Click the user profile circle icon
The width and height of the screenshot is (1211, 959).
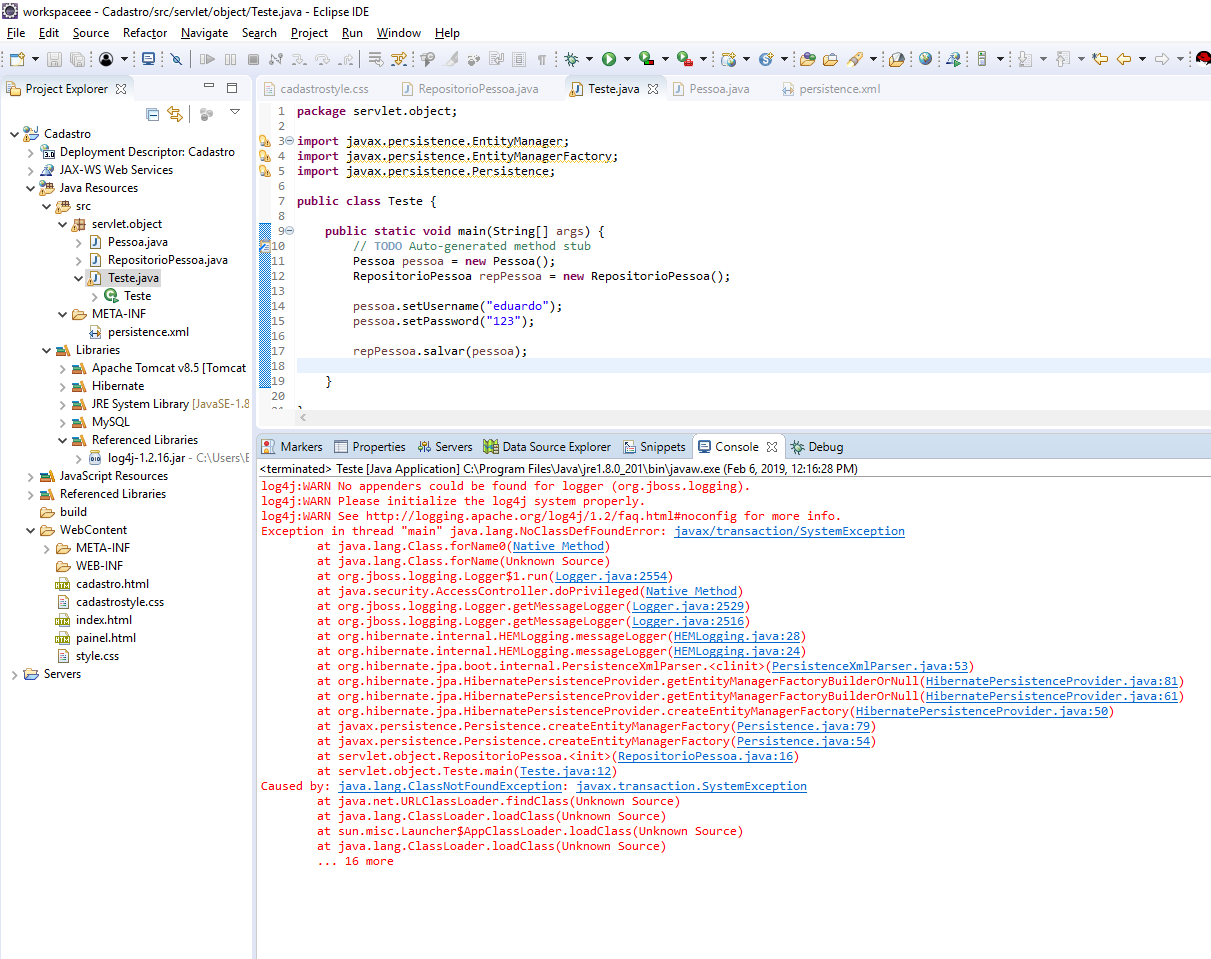(106, 59)
